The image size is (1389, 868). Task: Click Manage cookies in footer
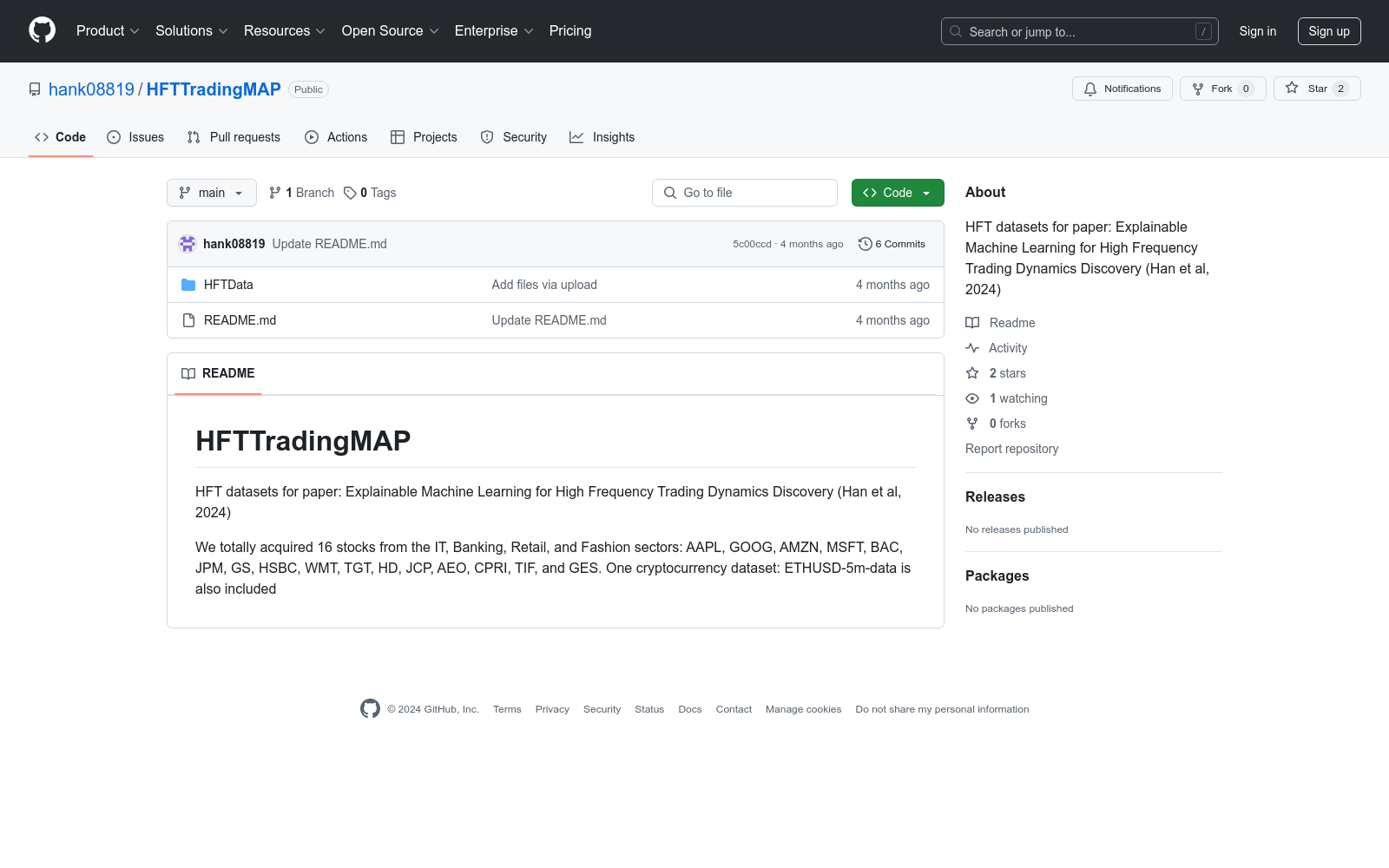point(803,709)
